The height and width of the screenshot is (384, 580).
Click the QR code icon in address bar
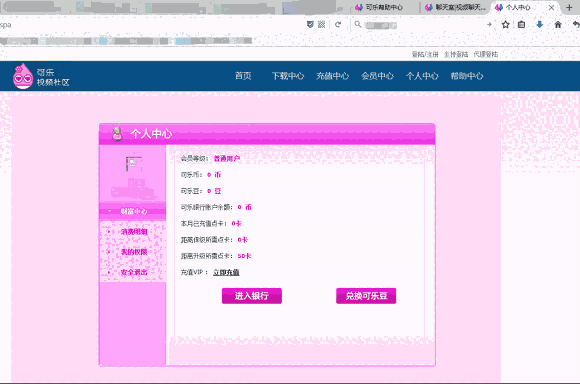tap(321, 24)
